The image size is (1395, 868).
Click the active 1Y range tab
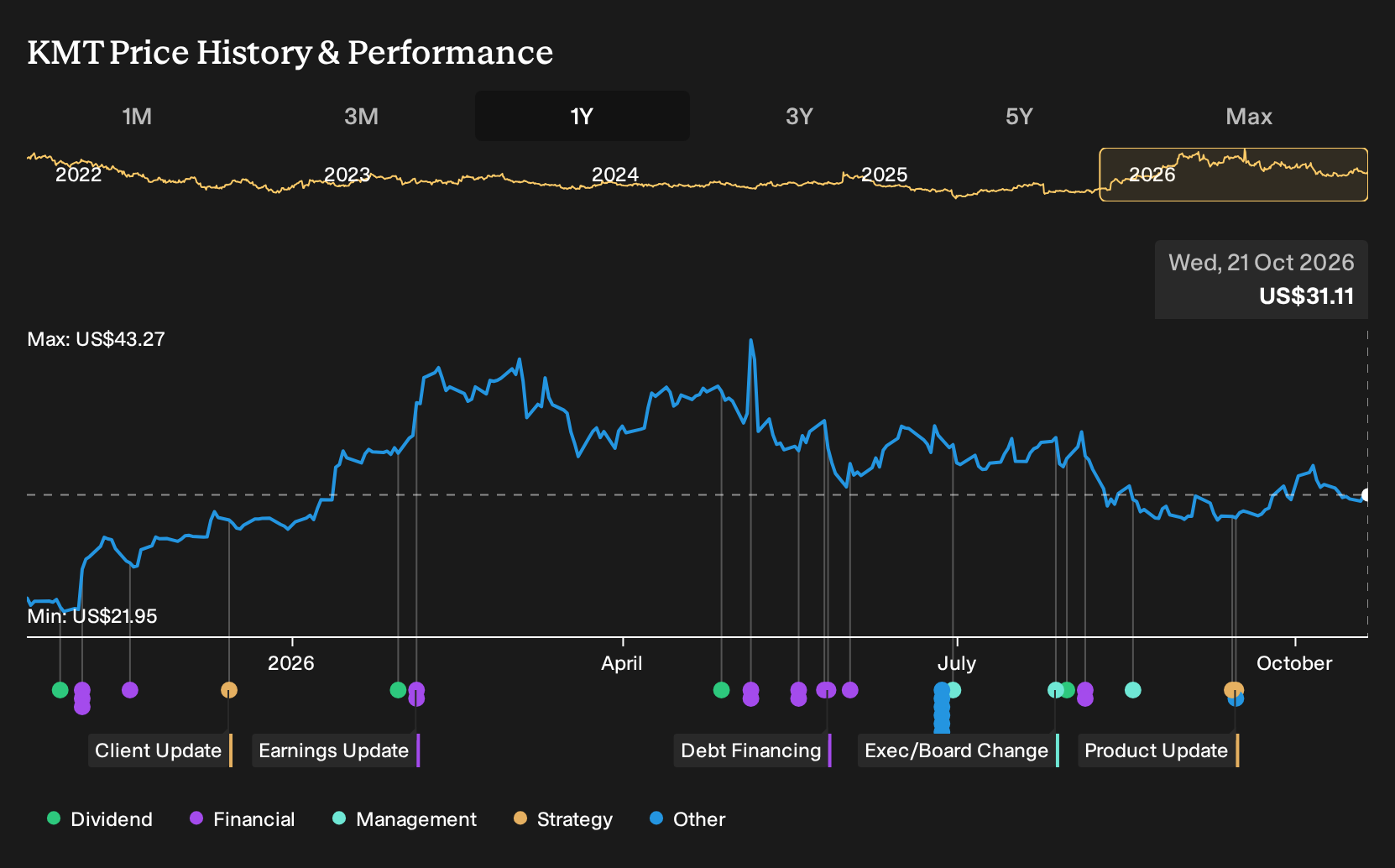pyautogui.click(x=583, y=116)
